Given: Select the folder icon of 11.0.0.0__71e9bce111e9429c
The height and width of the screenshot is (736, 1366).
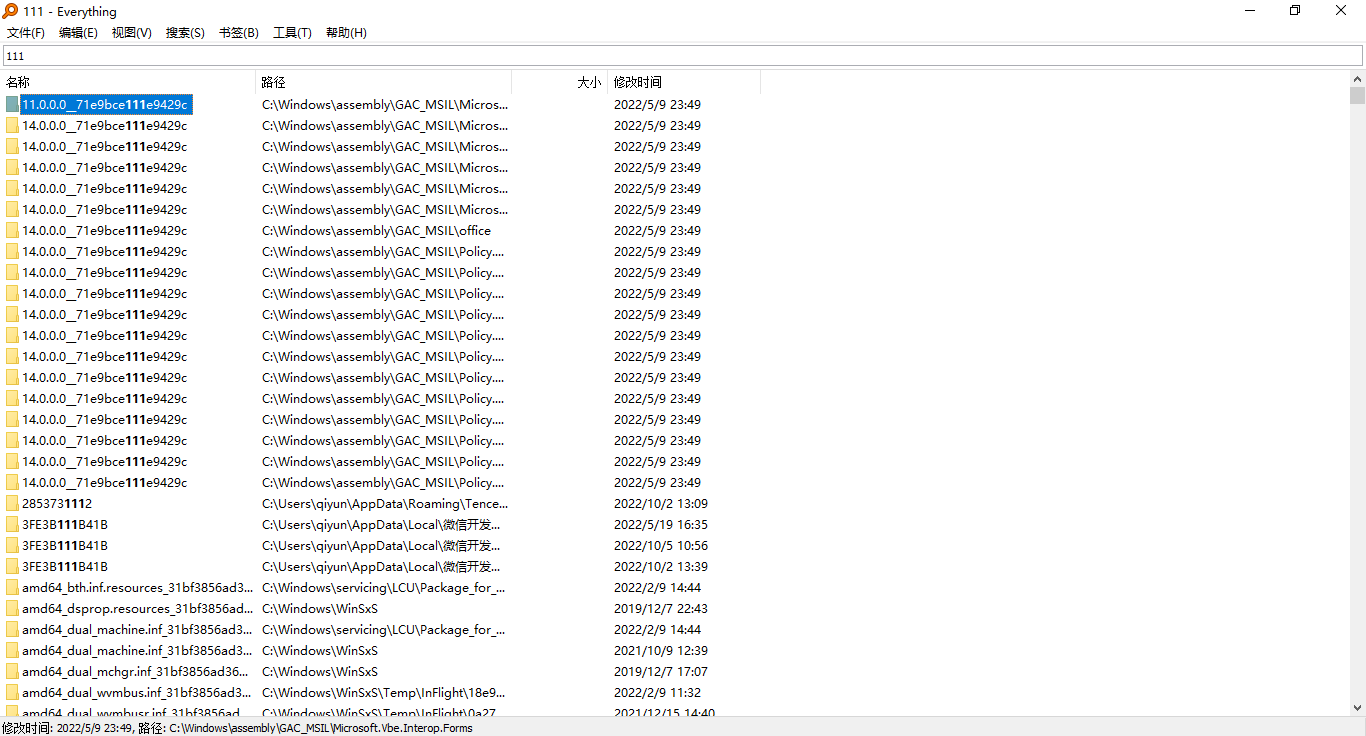Looking at the screenshot, I should coord(12,104).
